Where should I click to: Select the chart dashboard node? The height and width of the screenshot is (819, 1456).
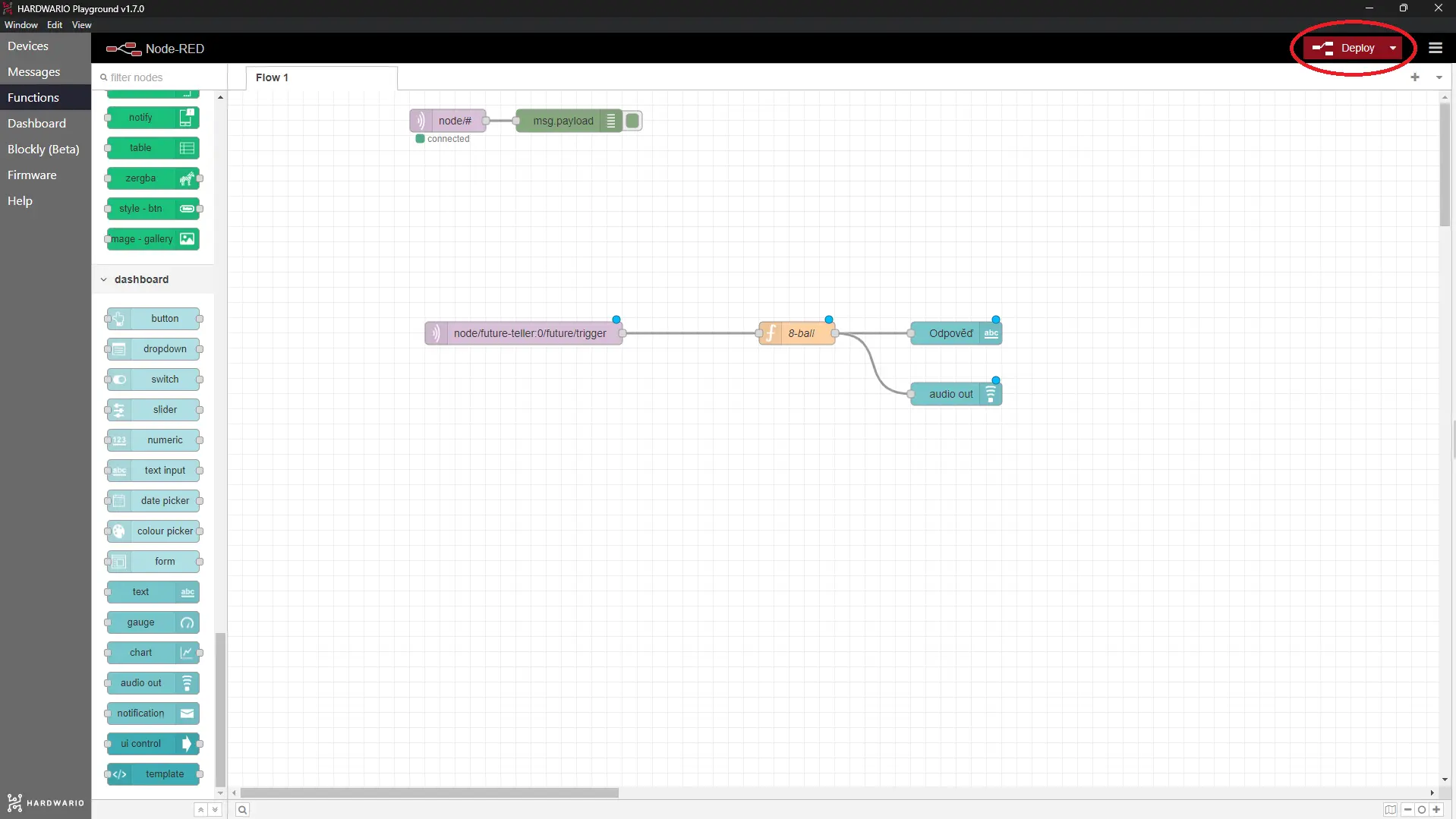click(153, 653)
